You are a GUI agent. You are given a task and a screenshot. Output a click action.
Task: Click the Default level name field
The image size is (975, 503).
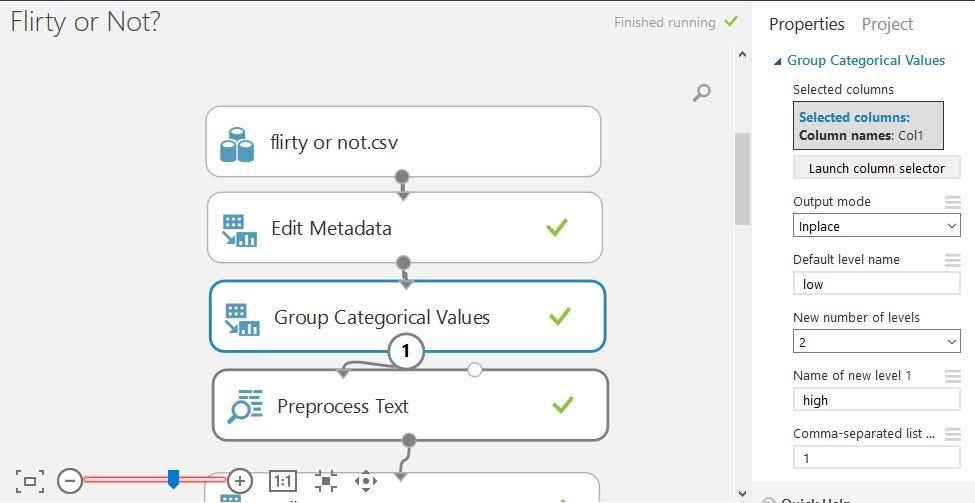876,284
